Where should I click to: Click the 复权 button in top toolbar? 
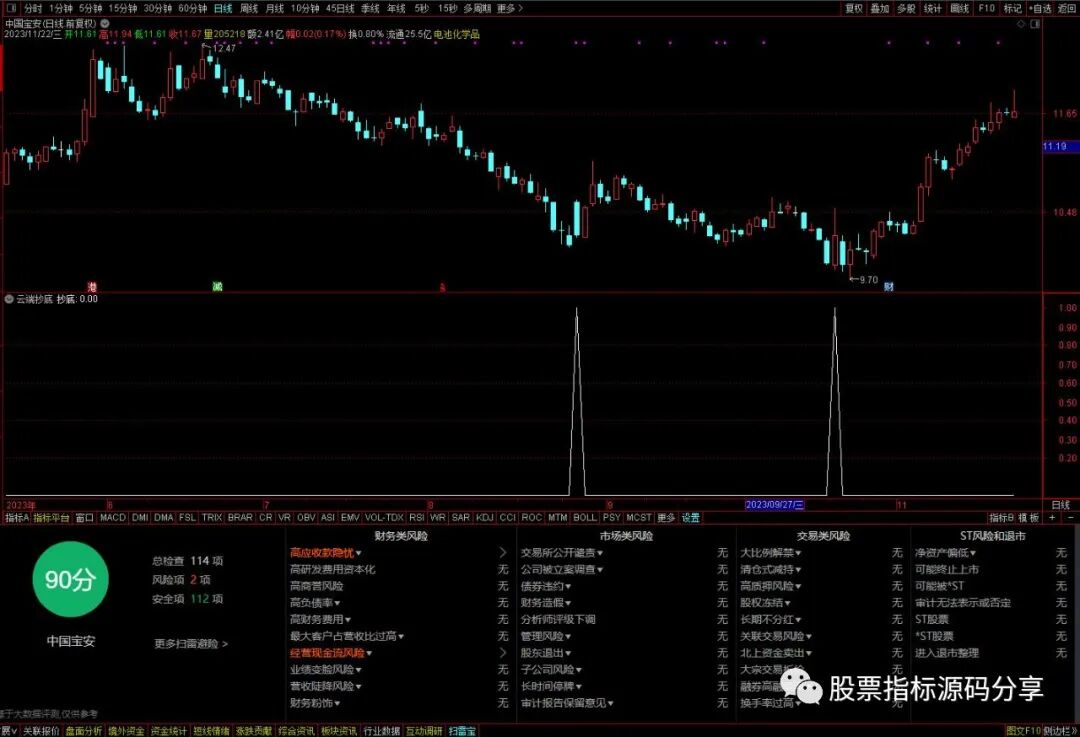coord(854,8)
